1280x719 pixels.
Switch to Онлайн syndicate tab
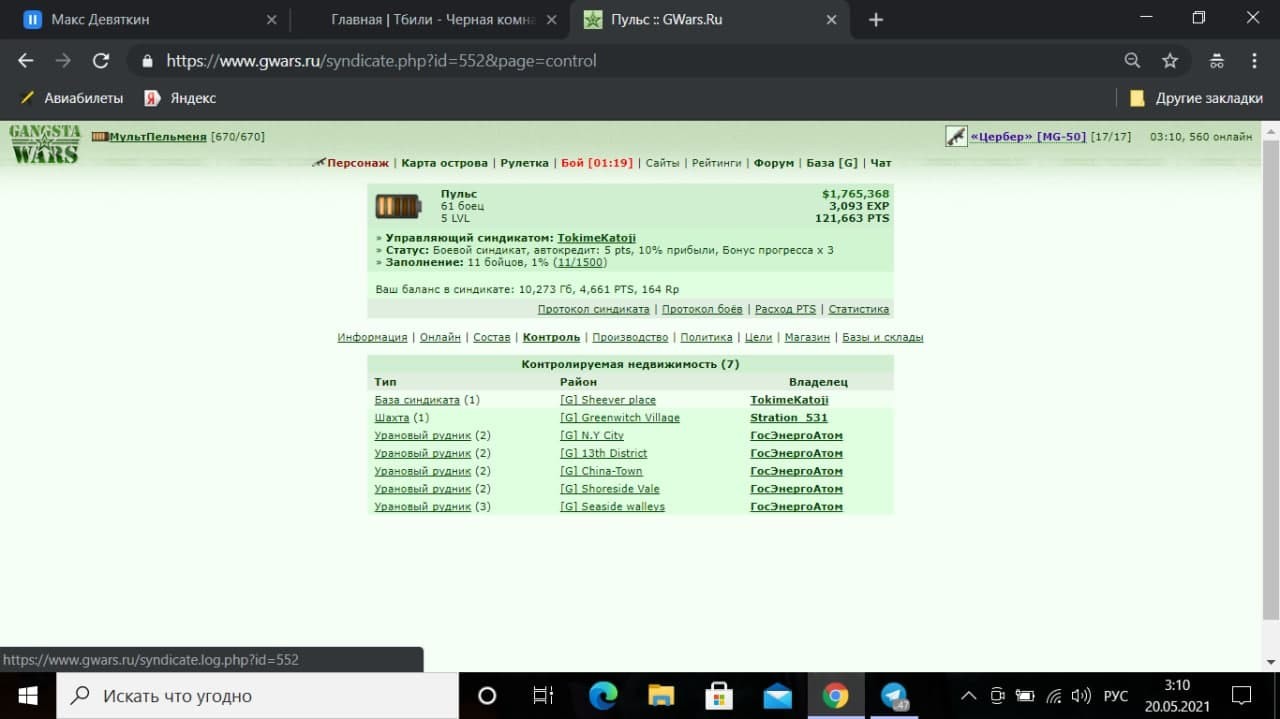tap(440, 338)
